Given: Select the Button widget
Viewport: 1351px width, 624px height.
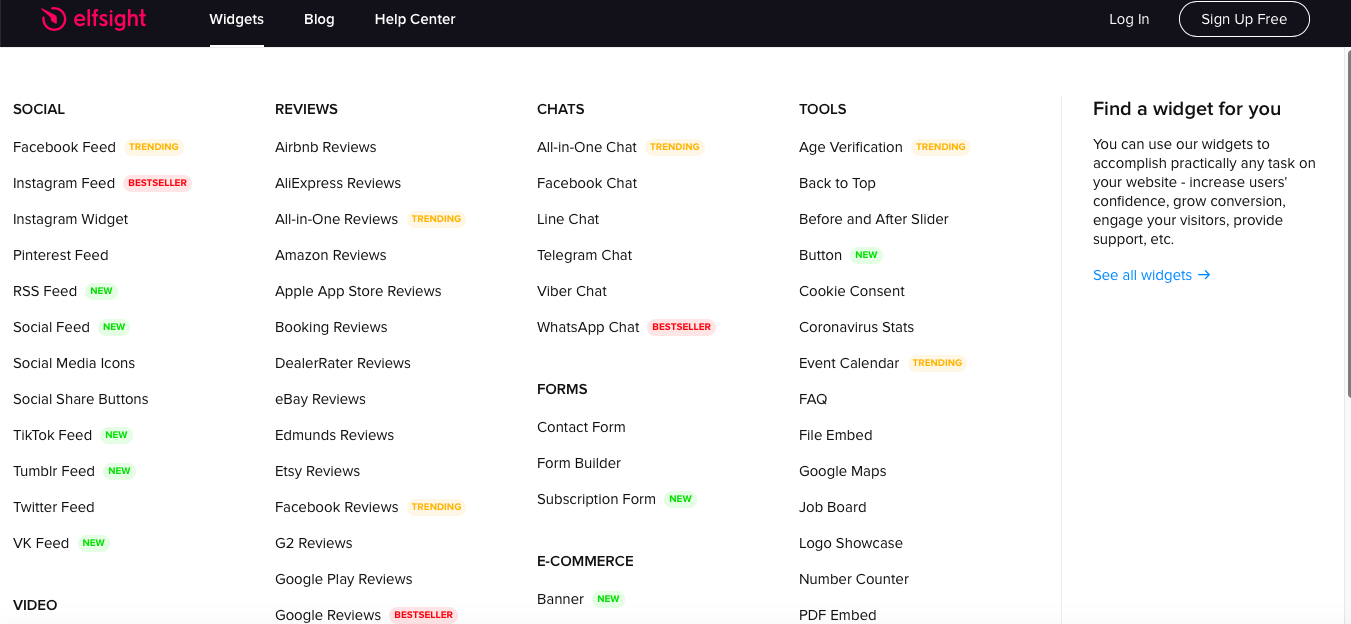Looking at the screenshot, I should click(x=820, y=255).
